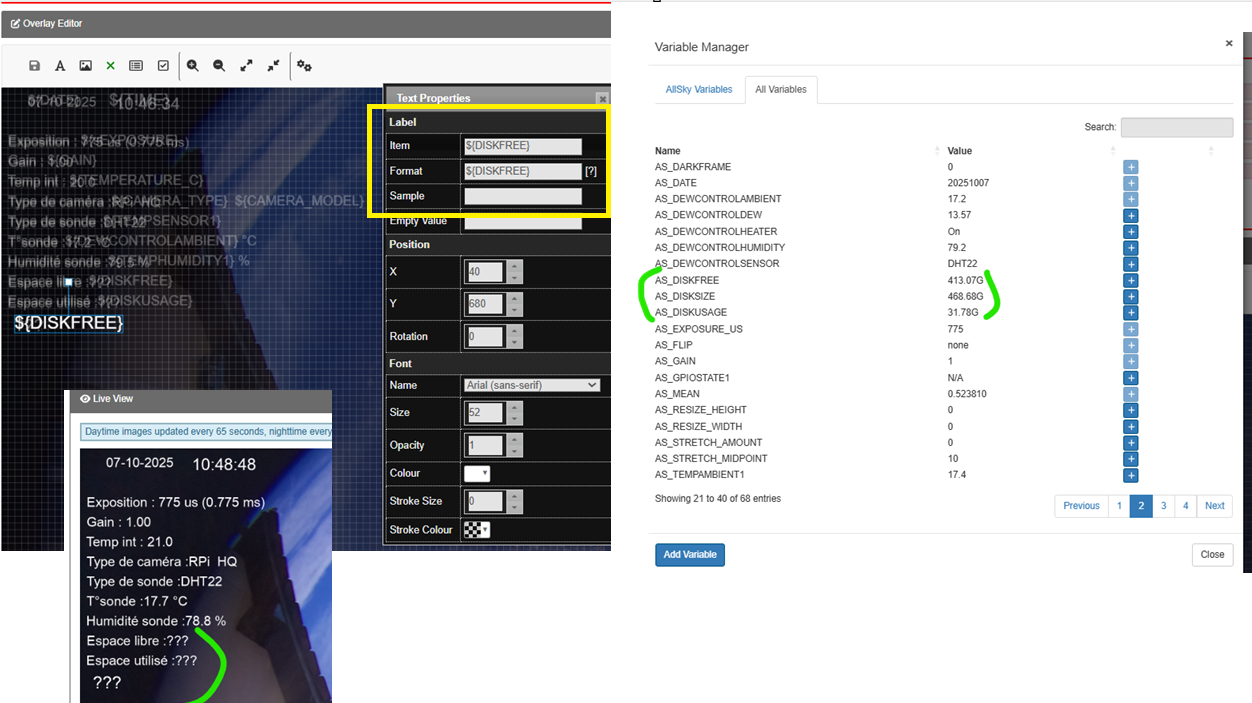Viewport: 1252px width, 703px height.
Task: Close the Variable Manager with the X
Action: point(1229,44)
